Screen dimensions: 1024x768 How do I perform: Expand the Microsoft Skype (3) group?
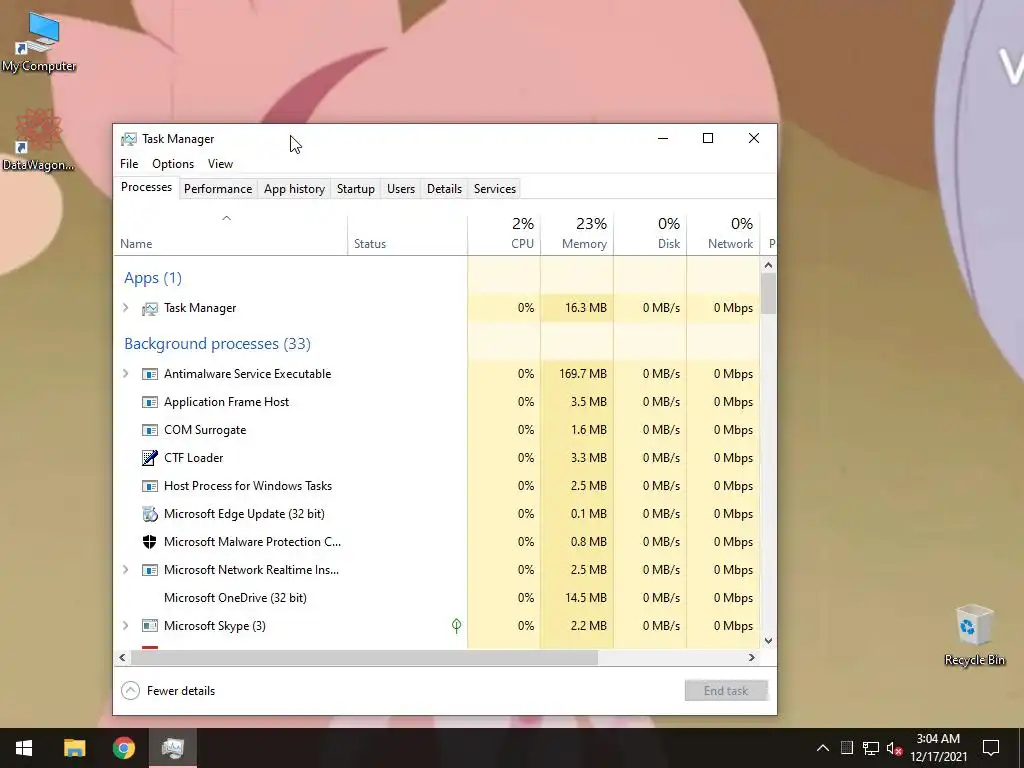click(126, 626)
